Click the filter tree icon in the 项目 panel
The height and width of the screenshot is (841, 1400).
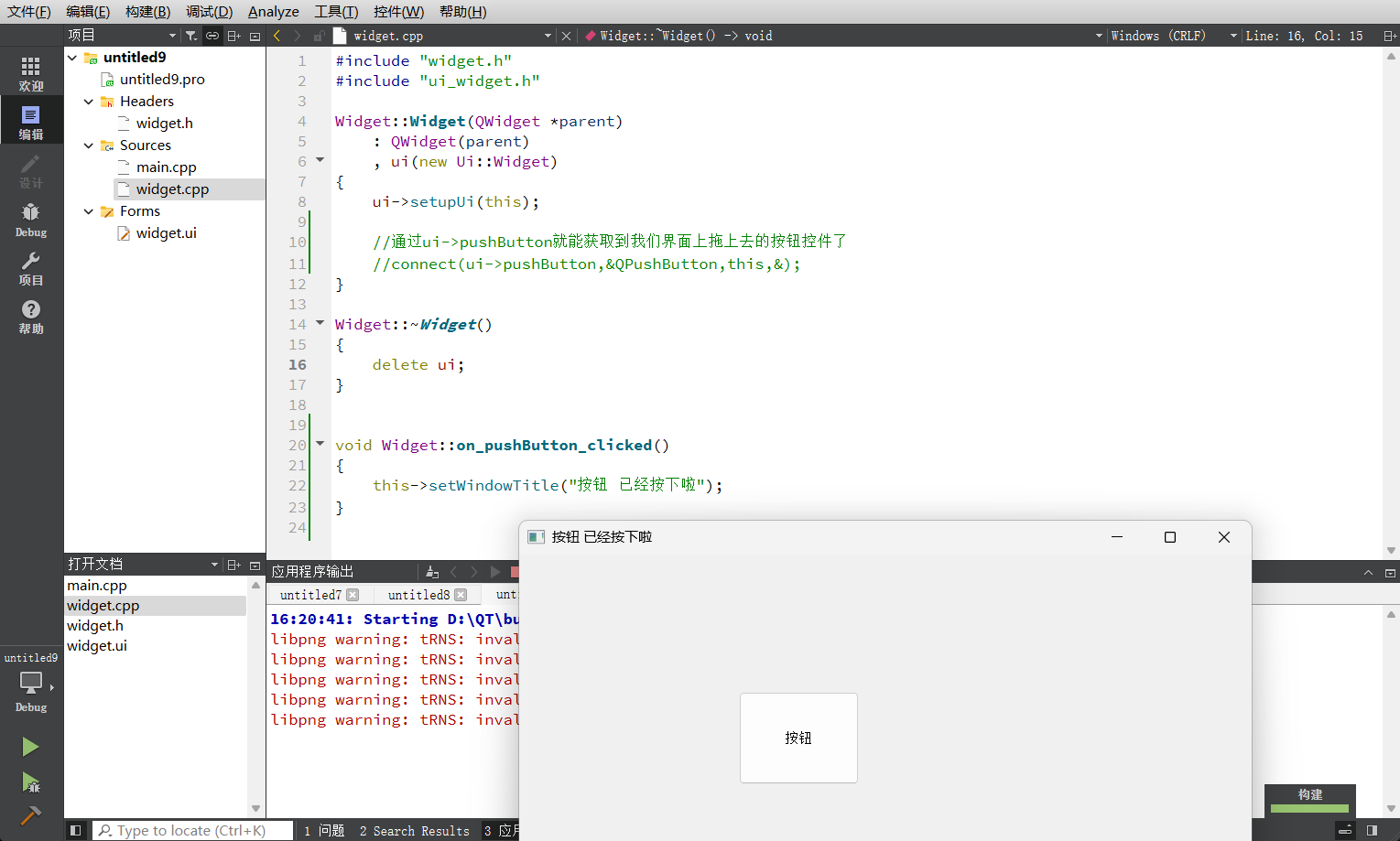[191, 36]
